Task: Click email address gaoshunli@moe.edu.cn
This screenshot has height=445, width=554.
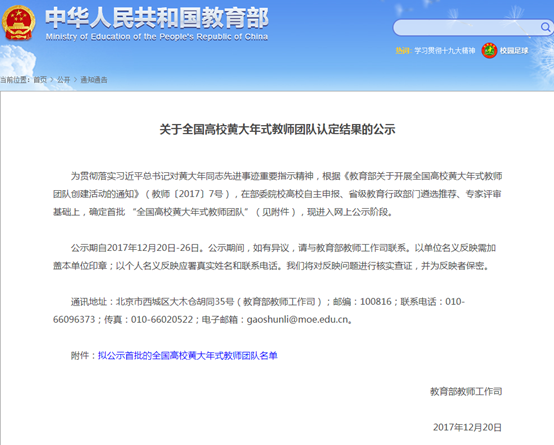Action: click(297, 320)
